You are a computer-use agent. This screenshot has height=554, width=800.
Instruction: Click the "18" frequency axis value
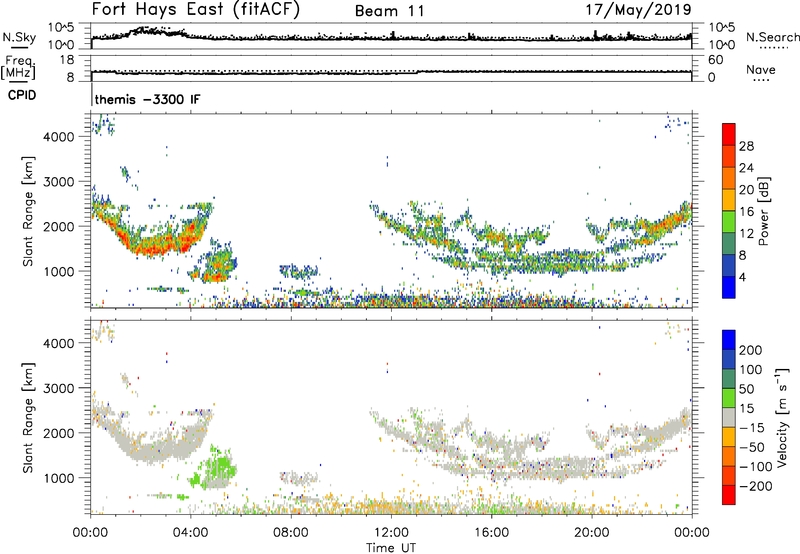(x=67, y=60)
